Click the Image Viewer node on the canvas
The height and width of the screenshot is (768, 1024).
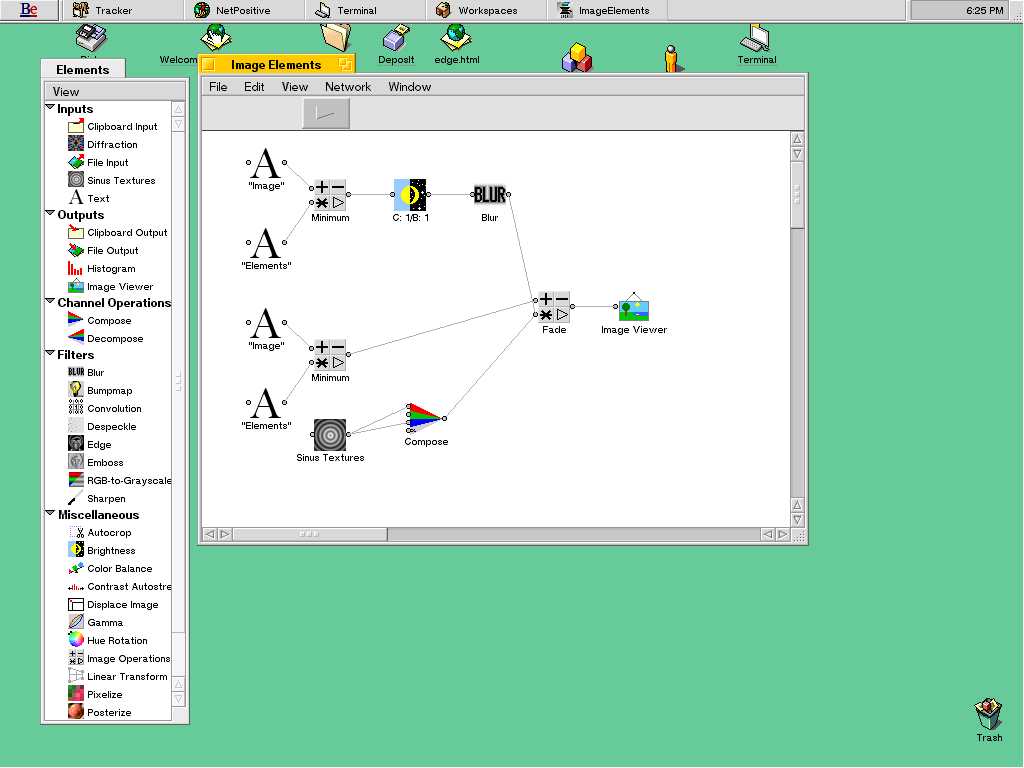click(x=633, y=310)
